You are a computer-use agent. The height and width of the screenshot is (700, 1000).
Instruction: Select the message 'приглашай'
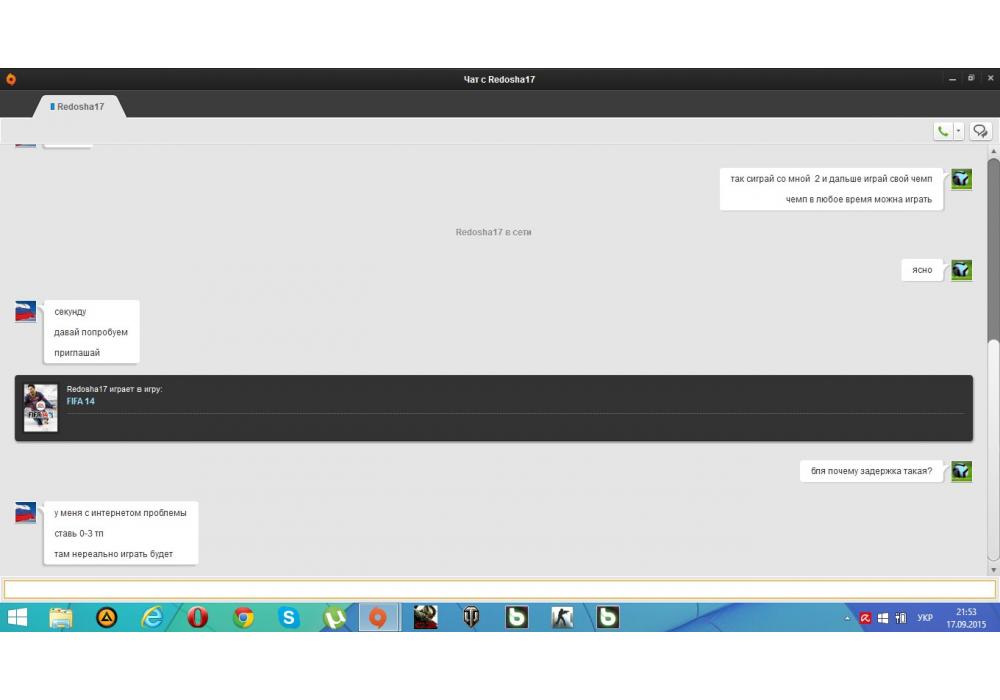pos(77,353)
